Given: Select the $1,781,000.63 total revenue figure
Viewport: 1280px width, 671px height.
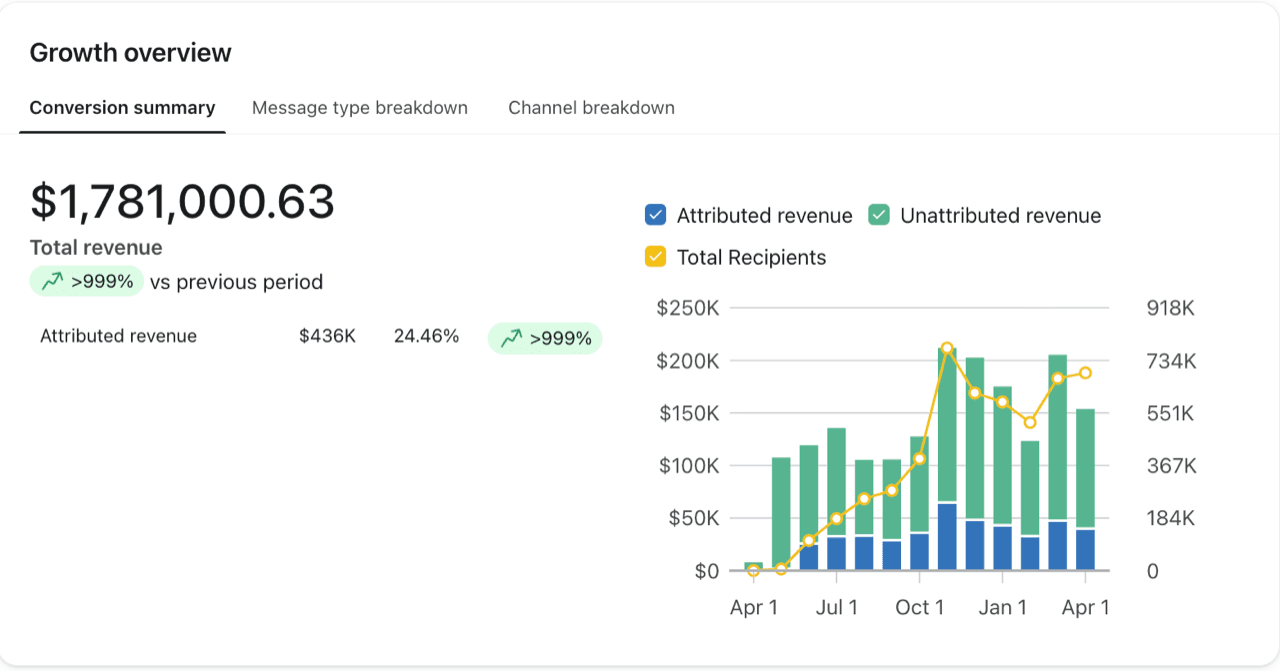Looking at the screenshot, I should pos(182,201).
